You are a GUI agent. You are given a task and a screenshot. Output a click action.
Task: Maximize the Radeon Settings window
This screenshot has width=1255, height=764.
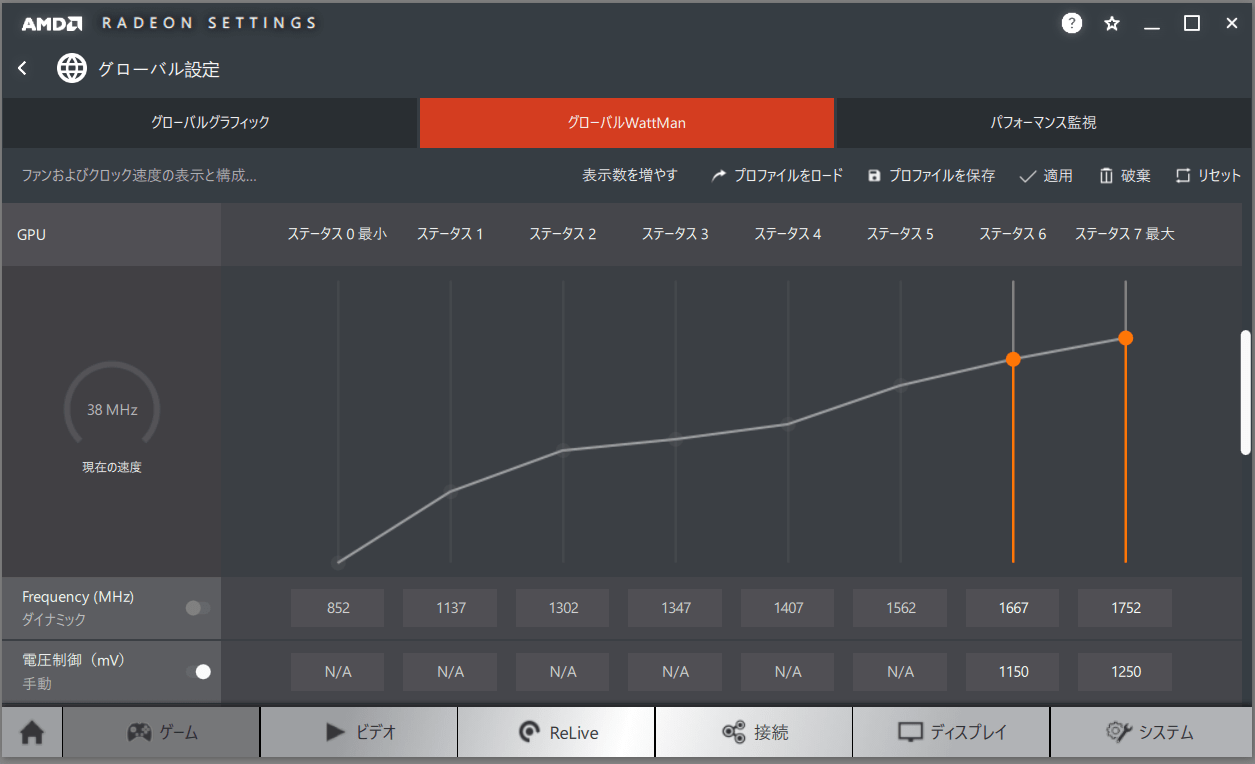[1192, 24]
